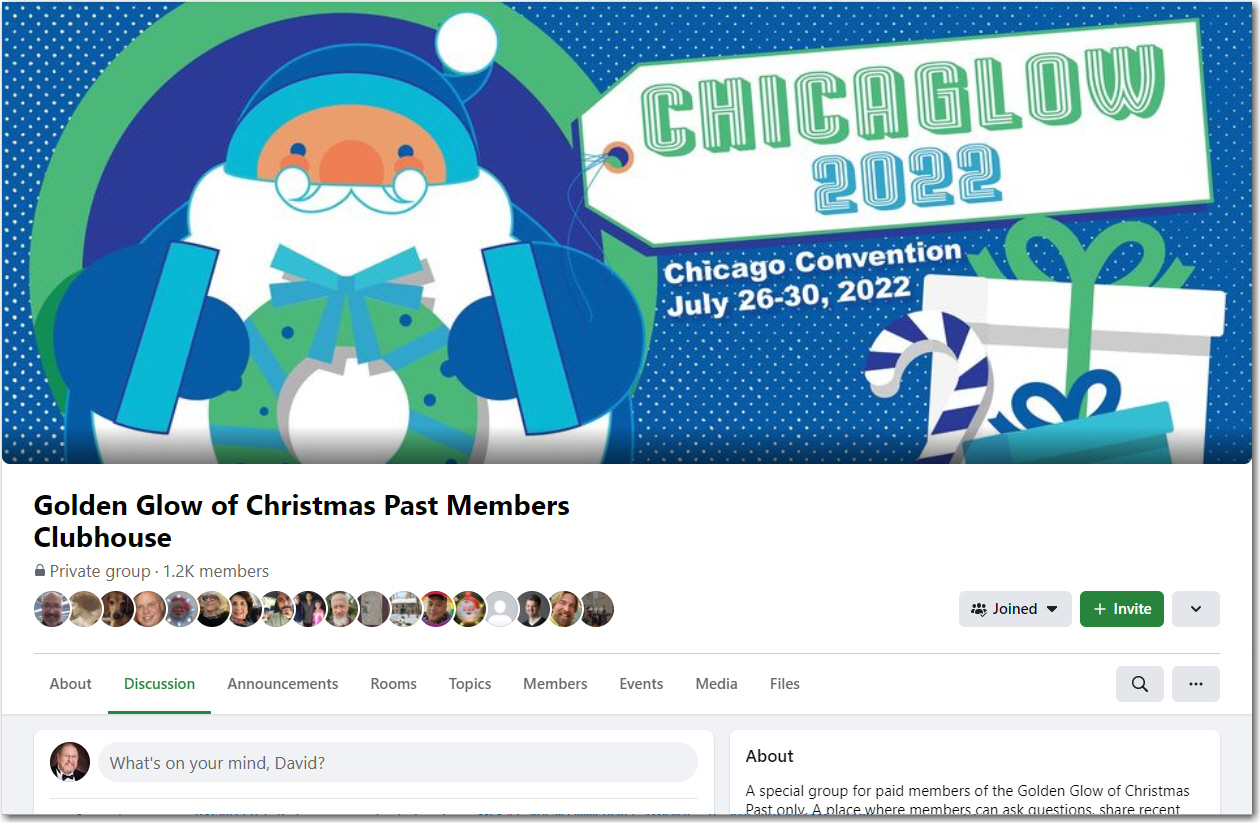1260x823 pixels.
Task: Click the Santa hat member avatar
Action: pyautogui.click(x=468, y=608)
